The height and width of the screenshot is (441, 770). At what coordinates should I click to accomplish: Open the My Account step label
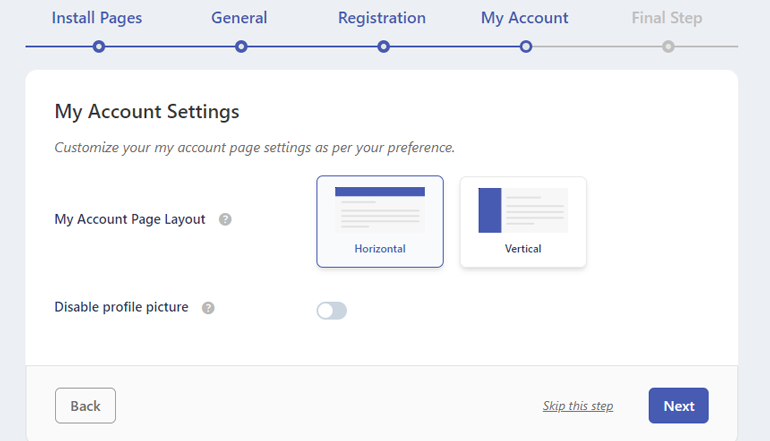pyautogui.click(x=524, y=18)
